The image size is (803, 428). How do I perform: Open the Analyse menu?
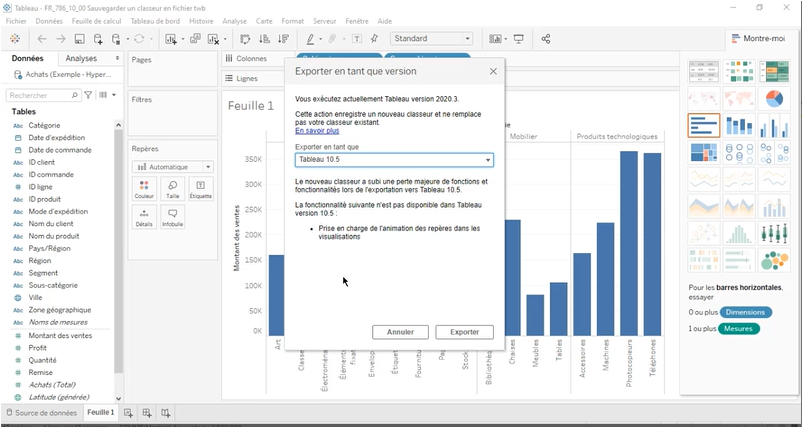coord(234,20)
